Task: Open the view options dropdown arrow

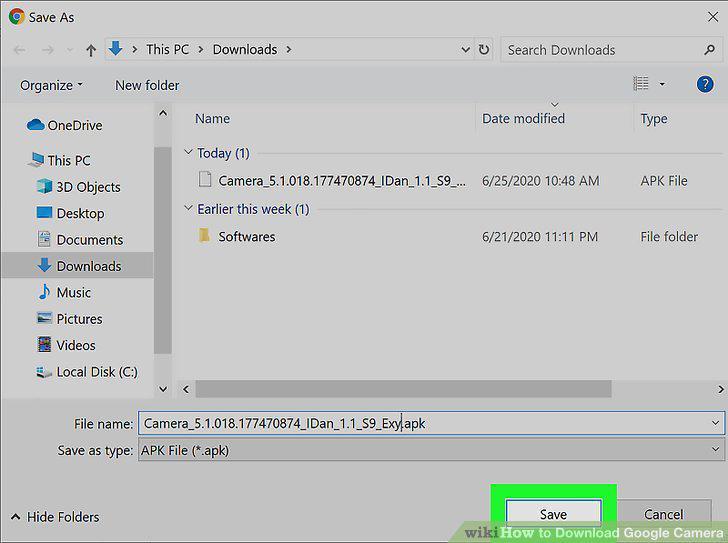Action: pyautogui.click(x=662, y=84)
